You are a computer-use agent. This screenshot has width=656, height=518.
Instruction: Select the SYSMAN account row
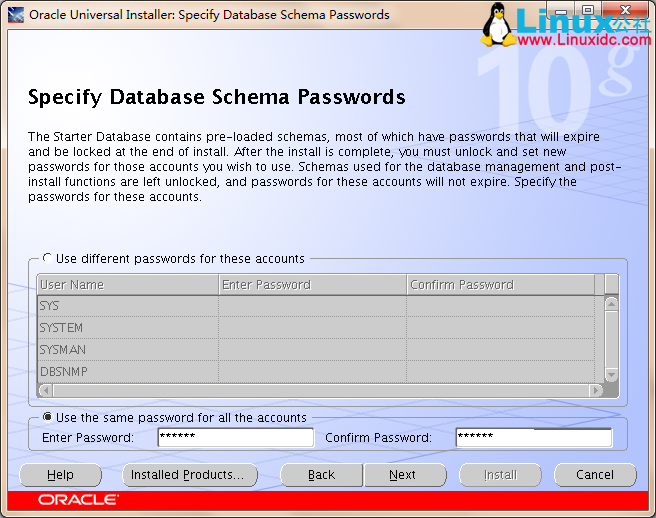[x=127, y=350]
